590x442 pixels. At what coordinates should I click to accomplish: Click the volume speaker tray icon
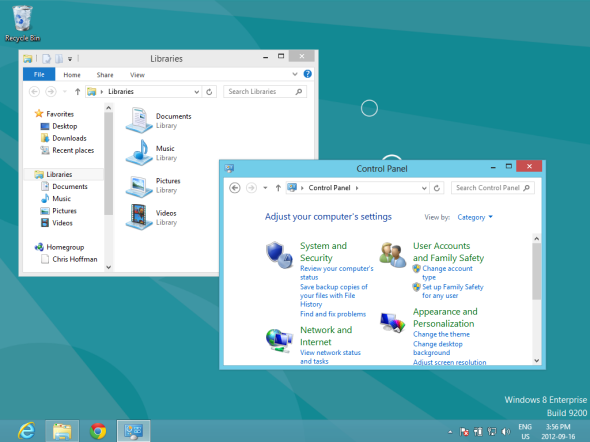tap(506, 431)
